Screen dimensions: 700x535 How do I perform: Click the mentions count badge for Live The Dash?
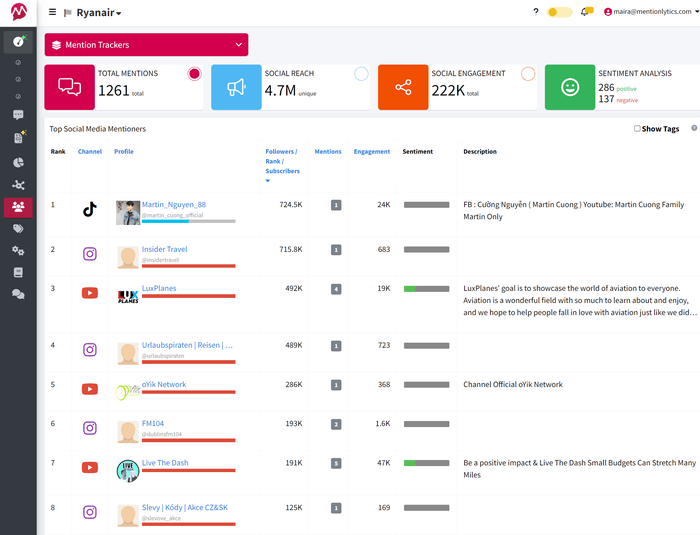[336, 463]
